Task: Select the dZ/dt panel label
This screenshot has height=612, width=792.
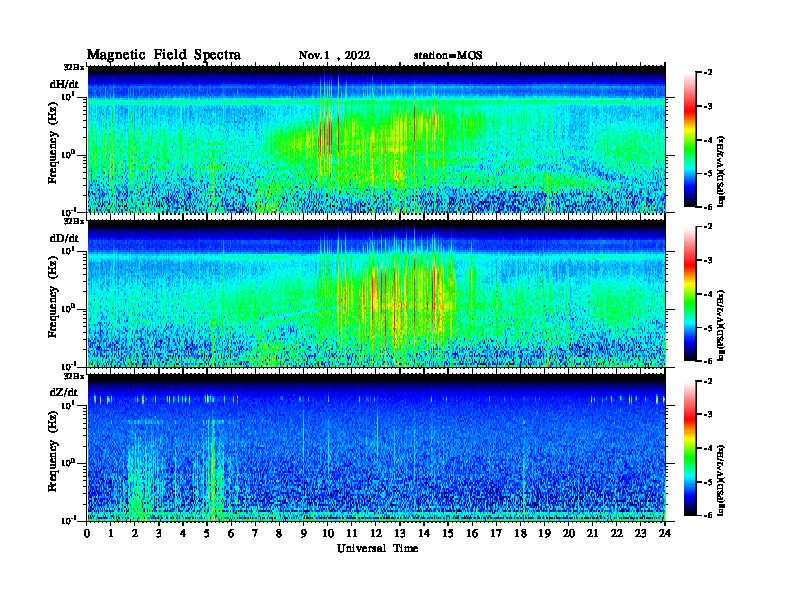Action: tap(64, 392)
